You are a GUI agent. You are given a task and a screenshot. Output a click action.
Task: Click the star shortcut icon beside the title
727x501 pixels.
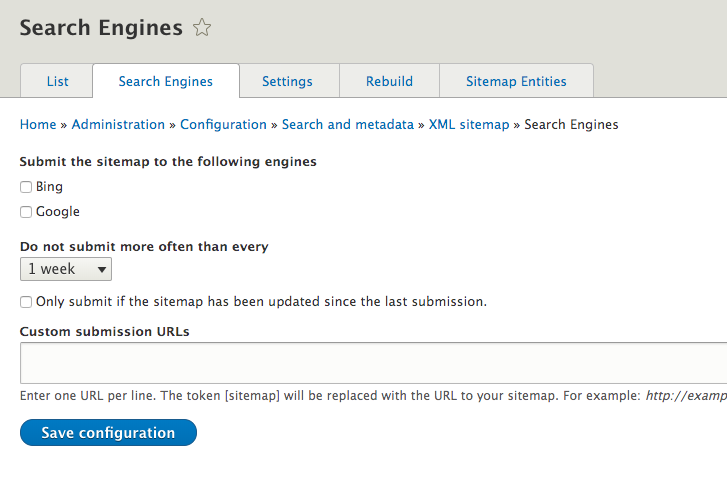coord(202,28)
